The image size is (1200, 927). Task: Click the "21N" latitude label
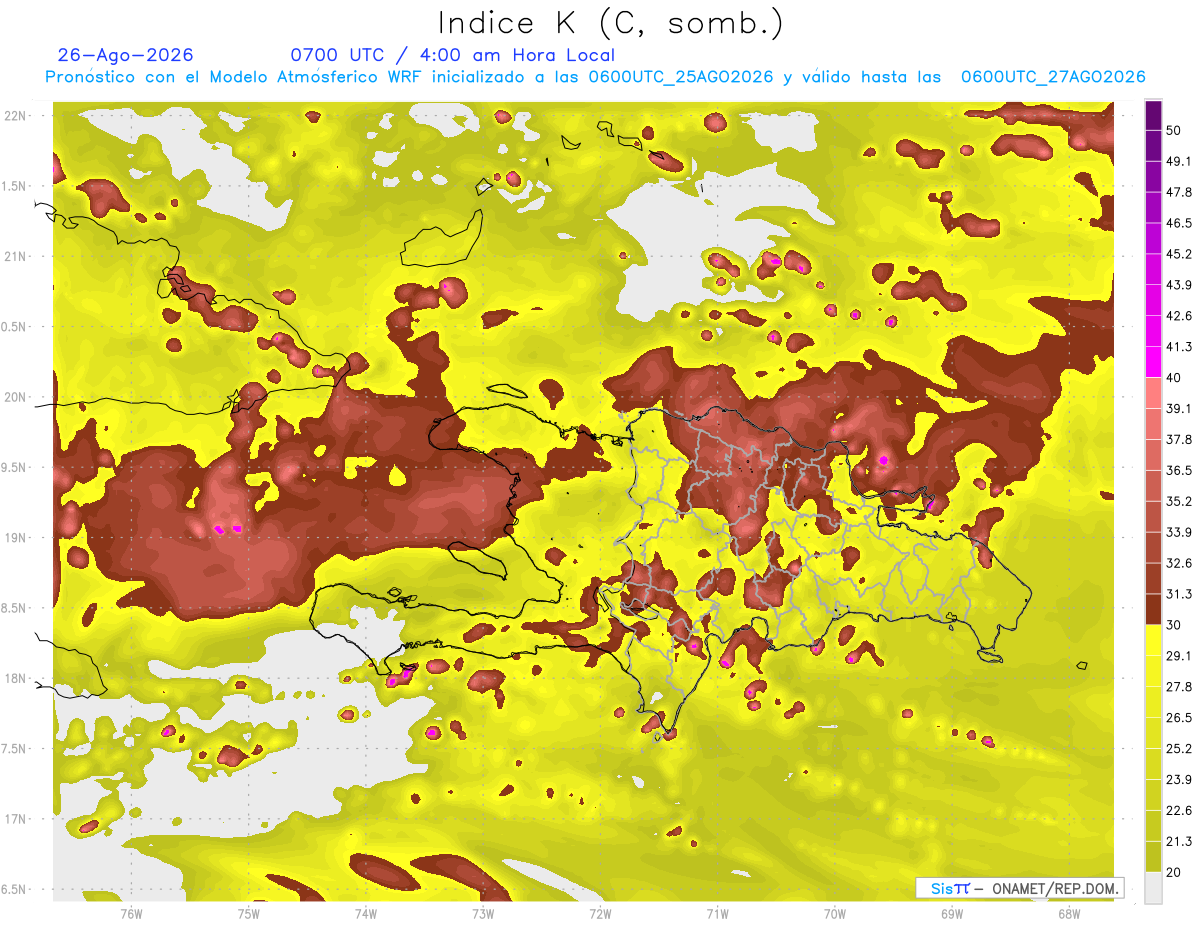(17, 257)
